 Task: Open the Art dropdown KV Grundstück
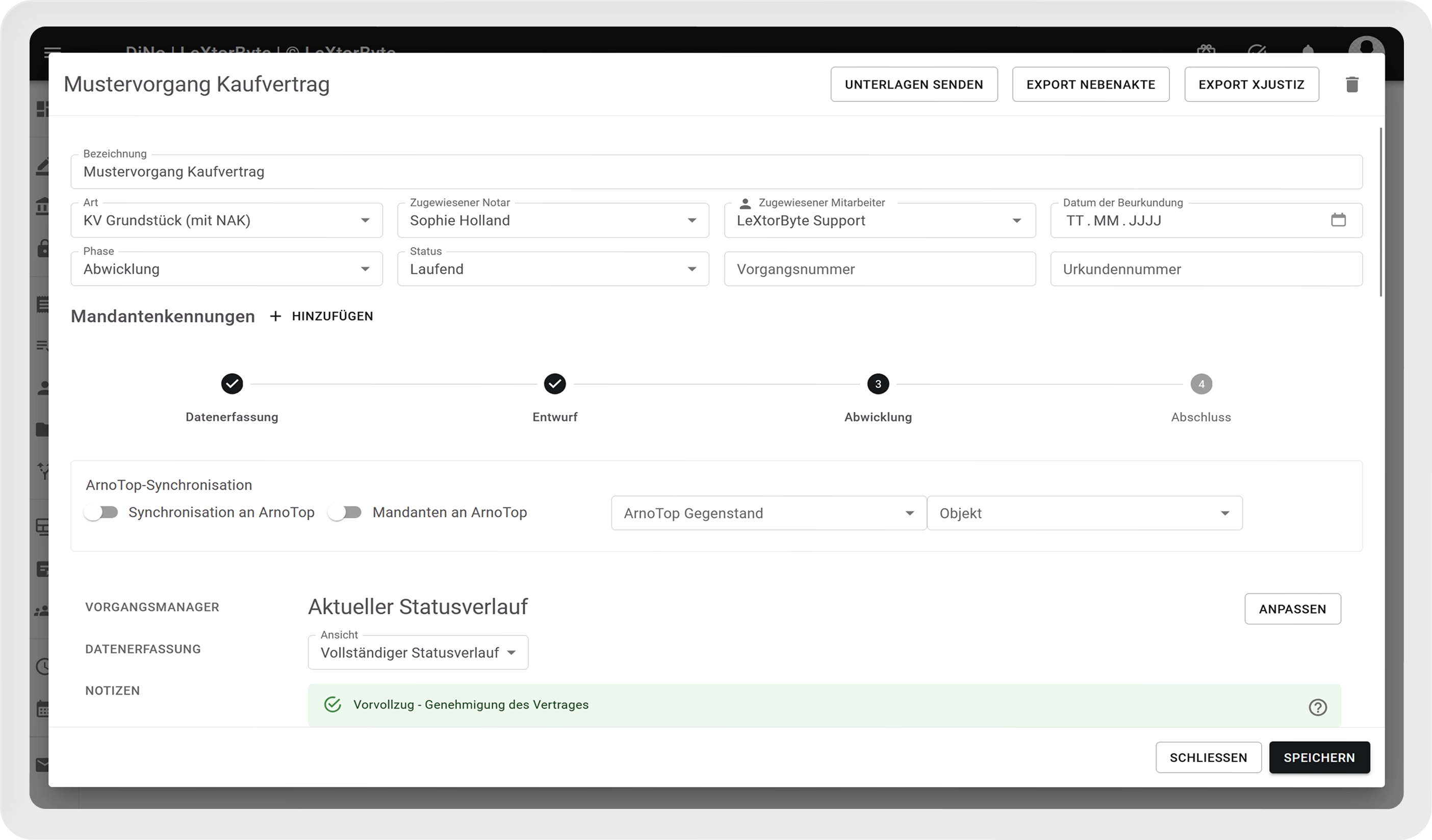[226, 220]
